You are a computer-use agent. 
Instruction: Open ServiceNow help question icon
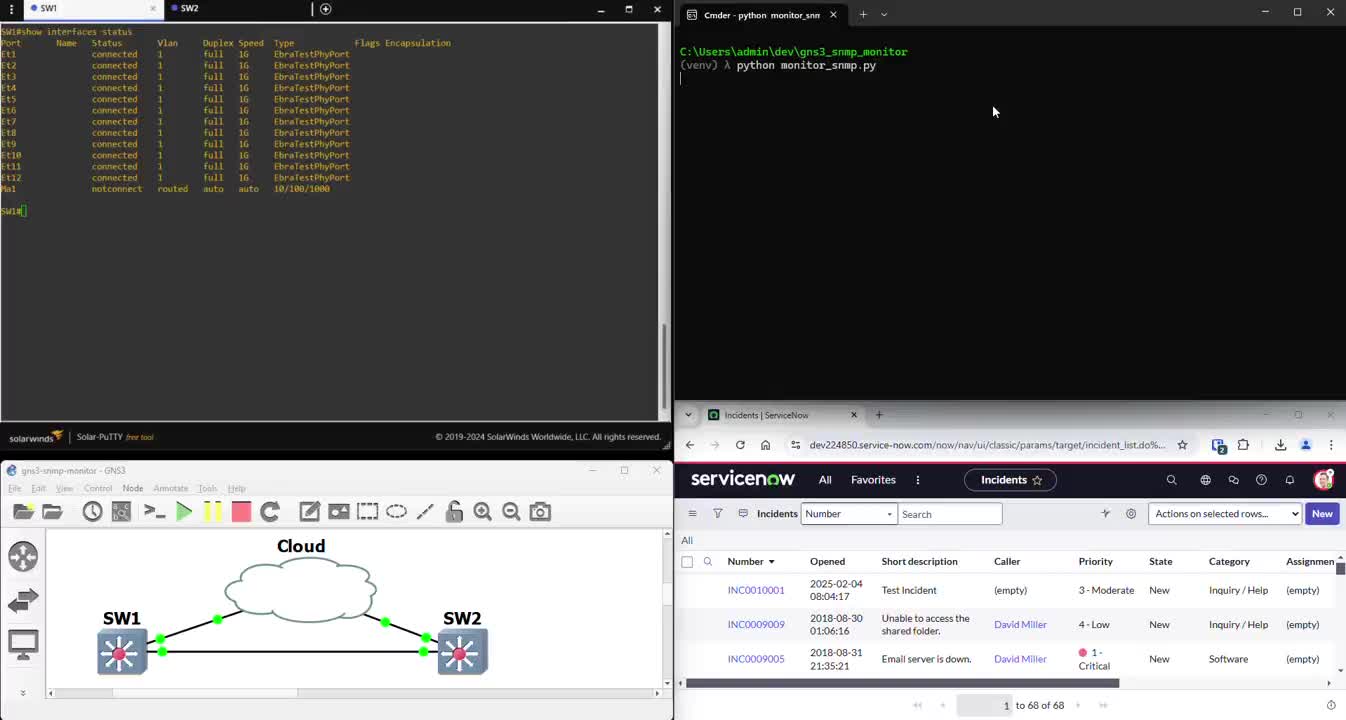pos(1261,480)
